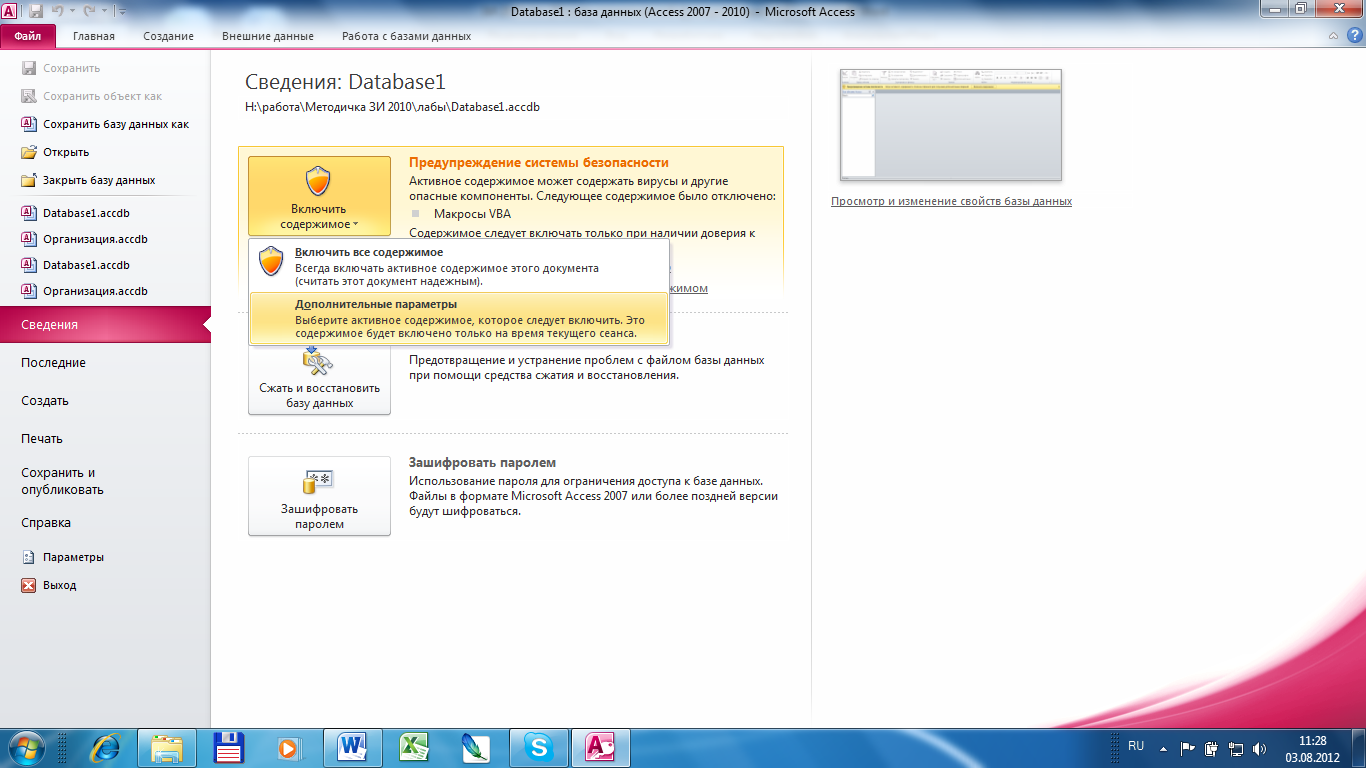Click the Access application icon in title bar
1366x768 pixels.
pyautogui.click(x=10, y=10)
